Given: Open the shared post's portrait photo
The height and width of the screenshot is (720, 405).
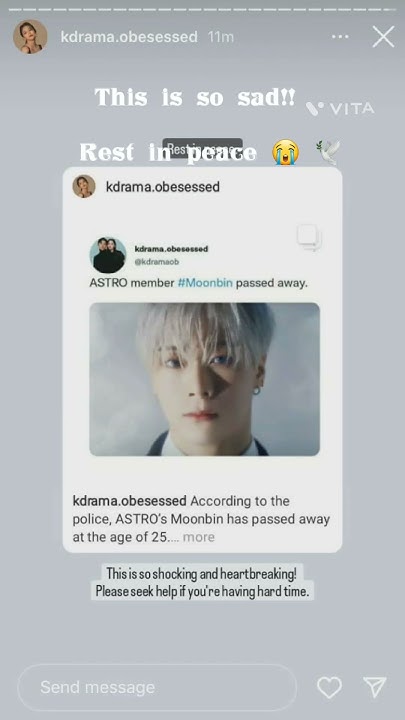Looking at the screenshot, I should (205, 379).
